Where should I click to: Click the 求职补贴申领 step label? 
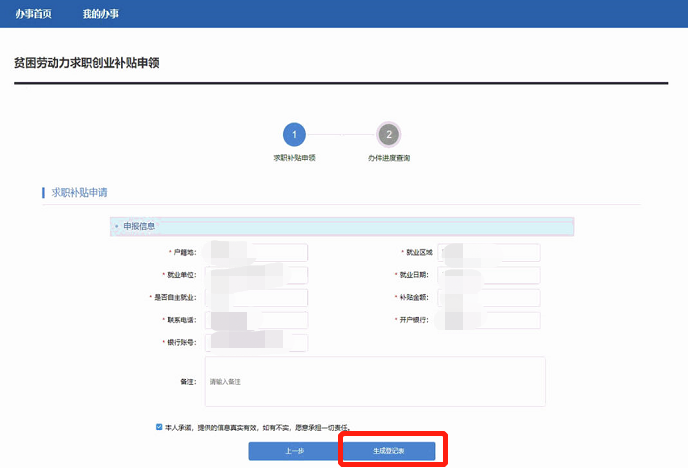coord(294,158)
